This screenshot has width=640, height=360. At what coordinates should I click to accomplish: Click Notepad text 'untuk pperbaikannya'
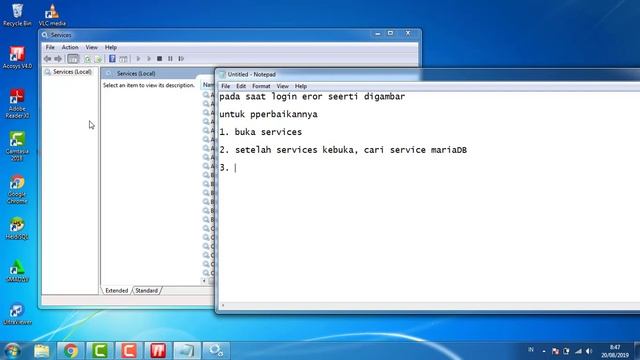pos(268,114)
